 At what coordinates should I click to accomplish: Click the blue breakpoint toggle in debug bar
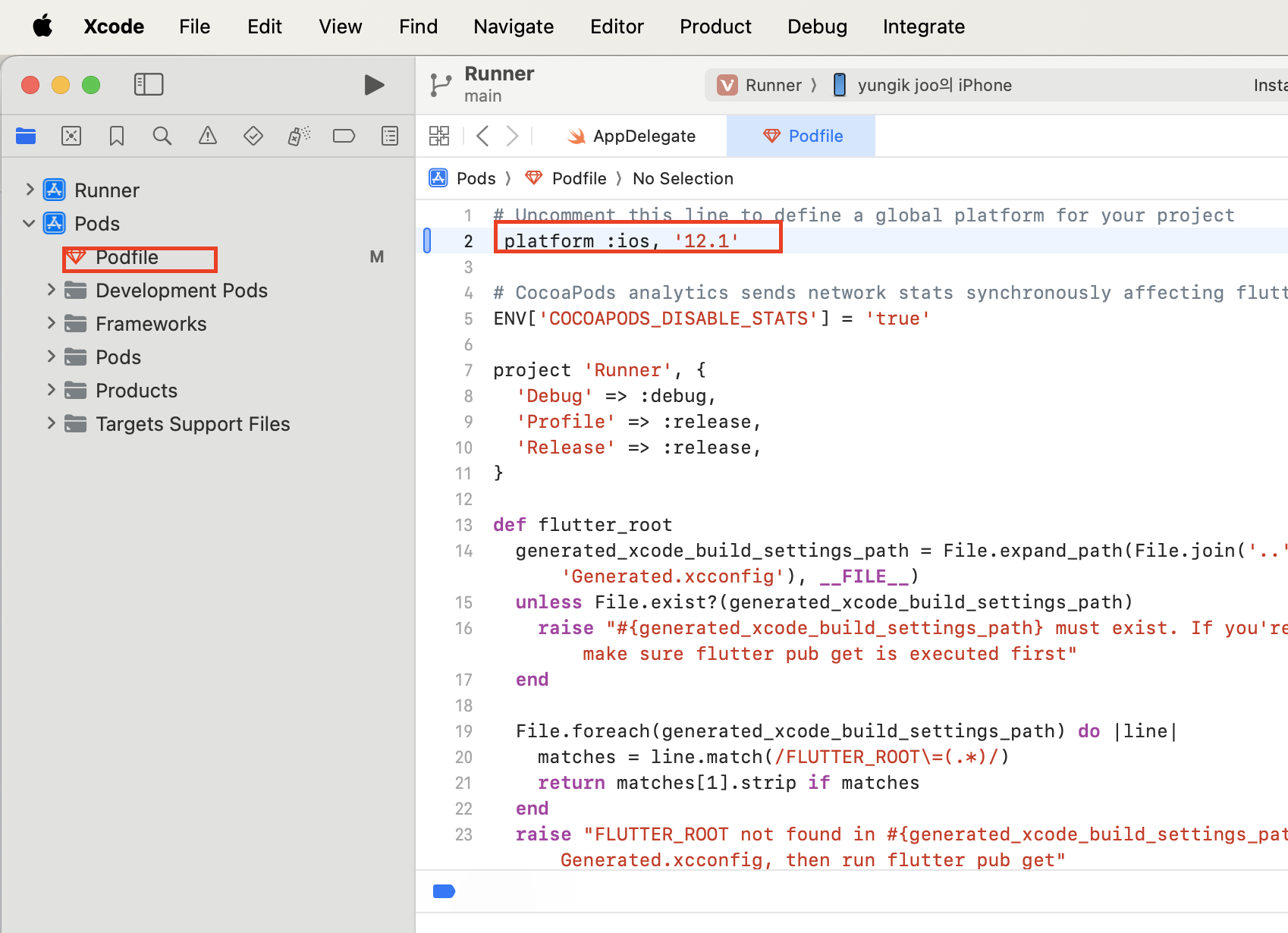[444, 891]
